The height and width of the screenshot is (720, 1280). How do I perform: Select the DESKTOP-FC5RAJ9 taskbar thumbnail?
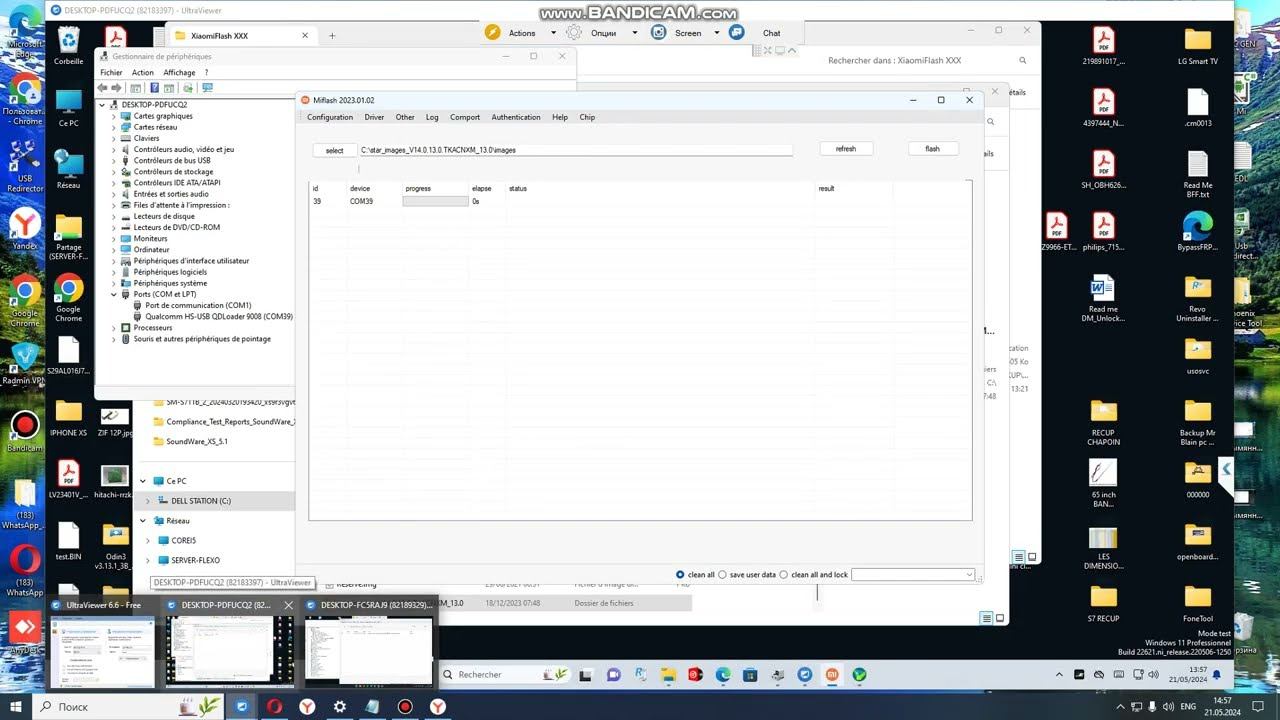tap(369, 645)
